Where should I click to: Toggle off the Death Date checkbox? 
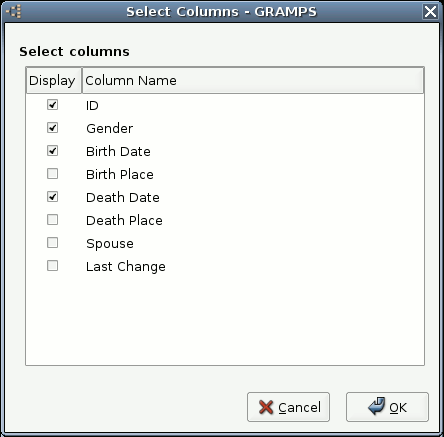(x=52, y=197)
